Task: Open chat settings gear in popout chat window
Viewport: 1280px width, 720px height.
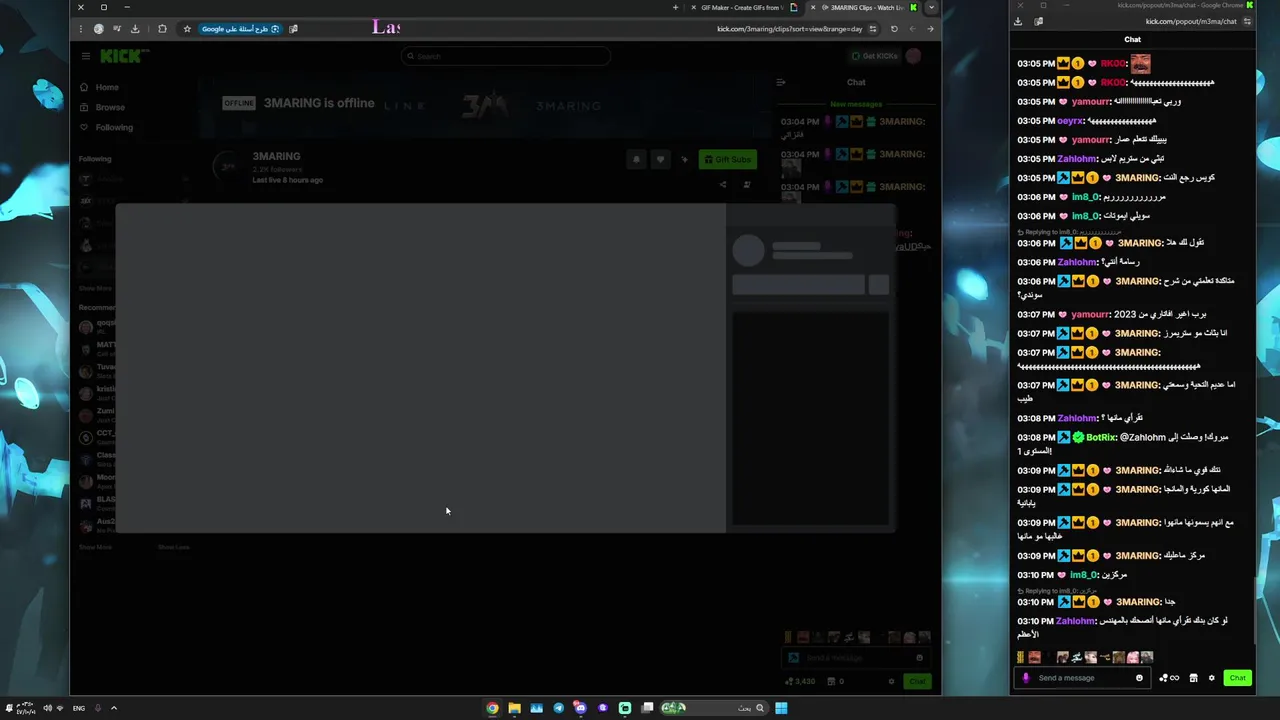Action: (1211, 678)
